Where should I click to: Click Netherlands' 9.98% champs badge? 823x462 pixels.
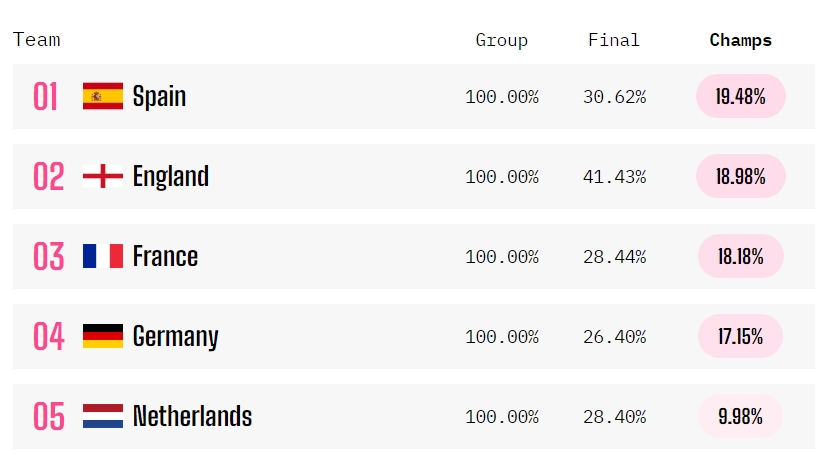tap(741, 416)
